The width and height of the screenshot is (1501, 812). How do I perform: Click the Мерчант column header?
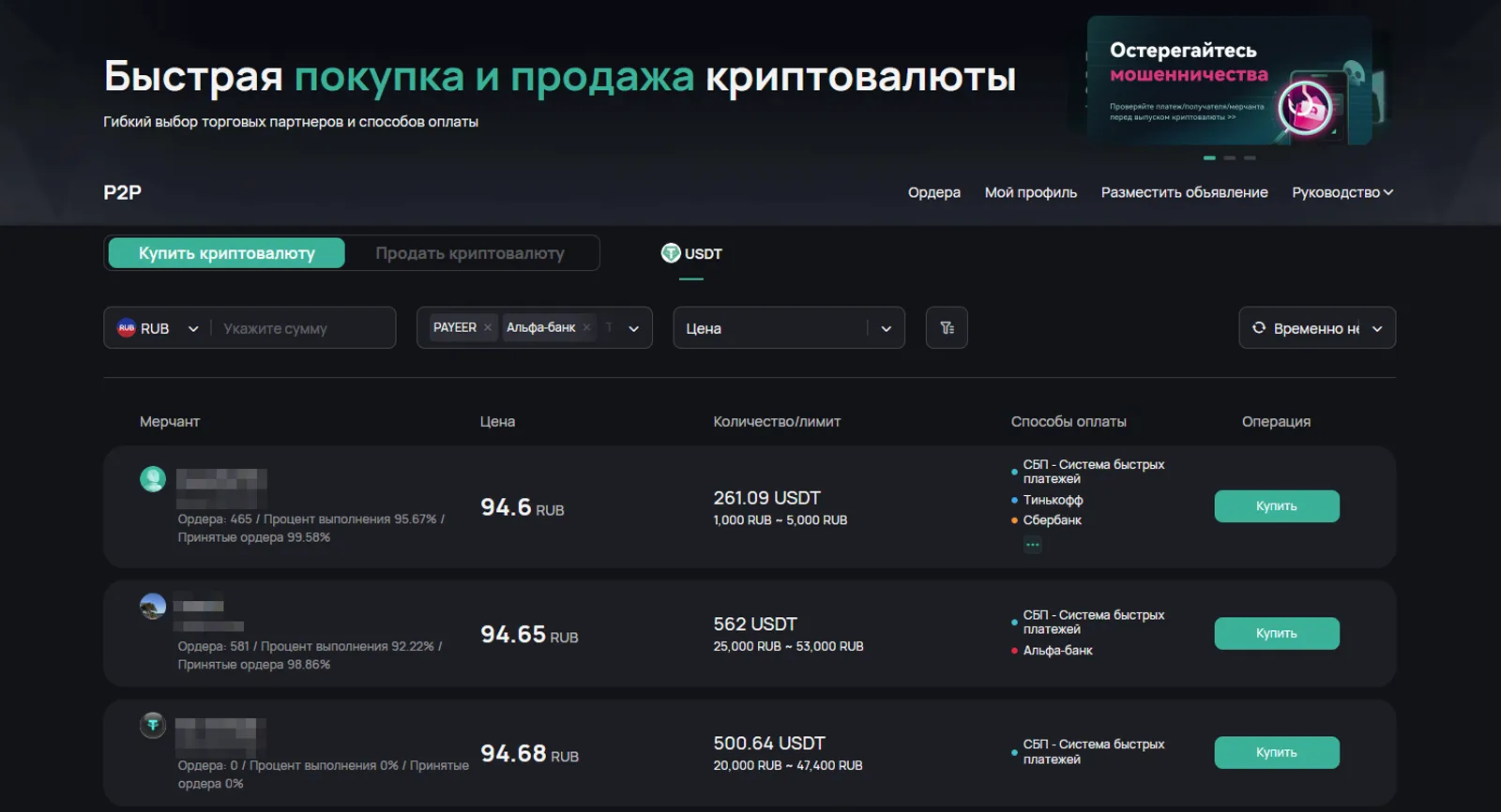pos(170,422)
